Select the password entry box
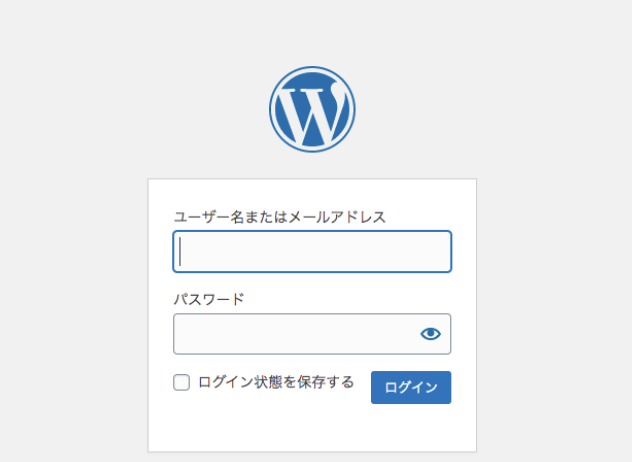The image size is (632, 462). pos(295,334)
